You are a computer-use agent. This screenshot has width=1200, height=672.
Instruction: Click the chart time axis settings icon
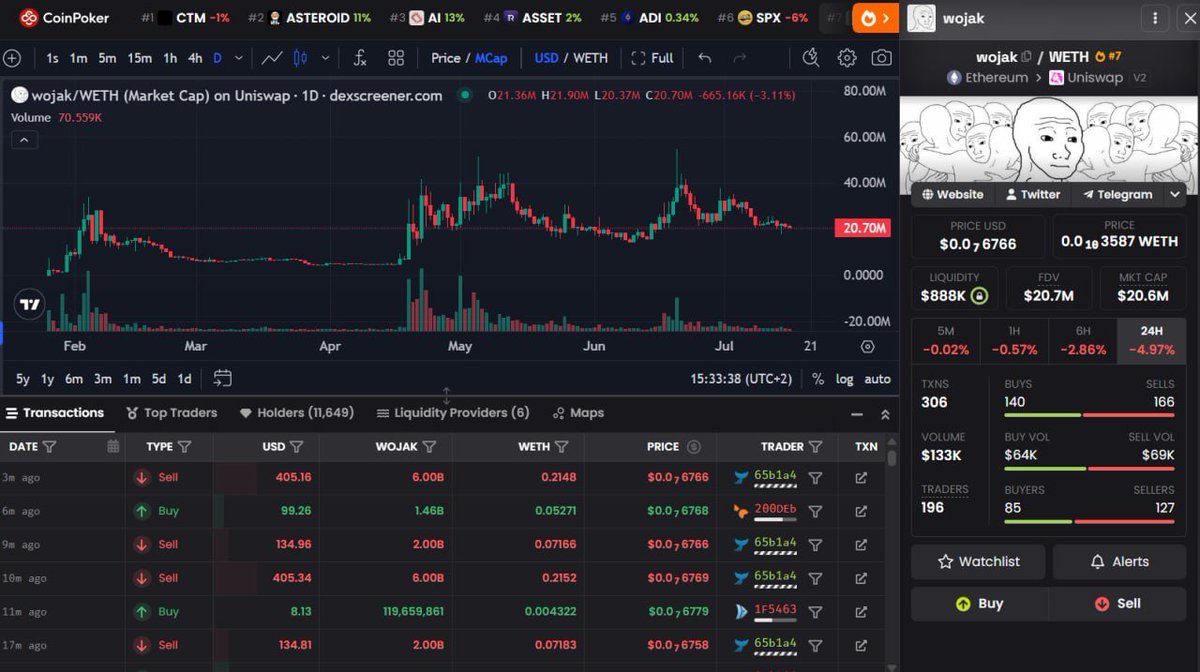point(867,346)
